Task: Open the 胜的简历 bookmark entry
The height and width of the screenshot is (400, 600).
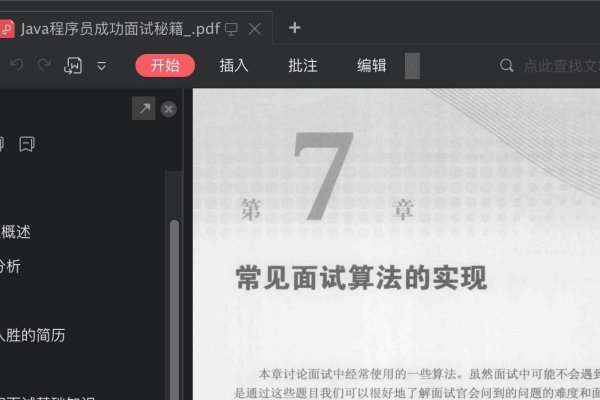Action: point(33,335)
